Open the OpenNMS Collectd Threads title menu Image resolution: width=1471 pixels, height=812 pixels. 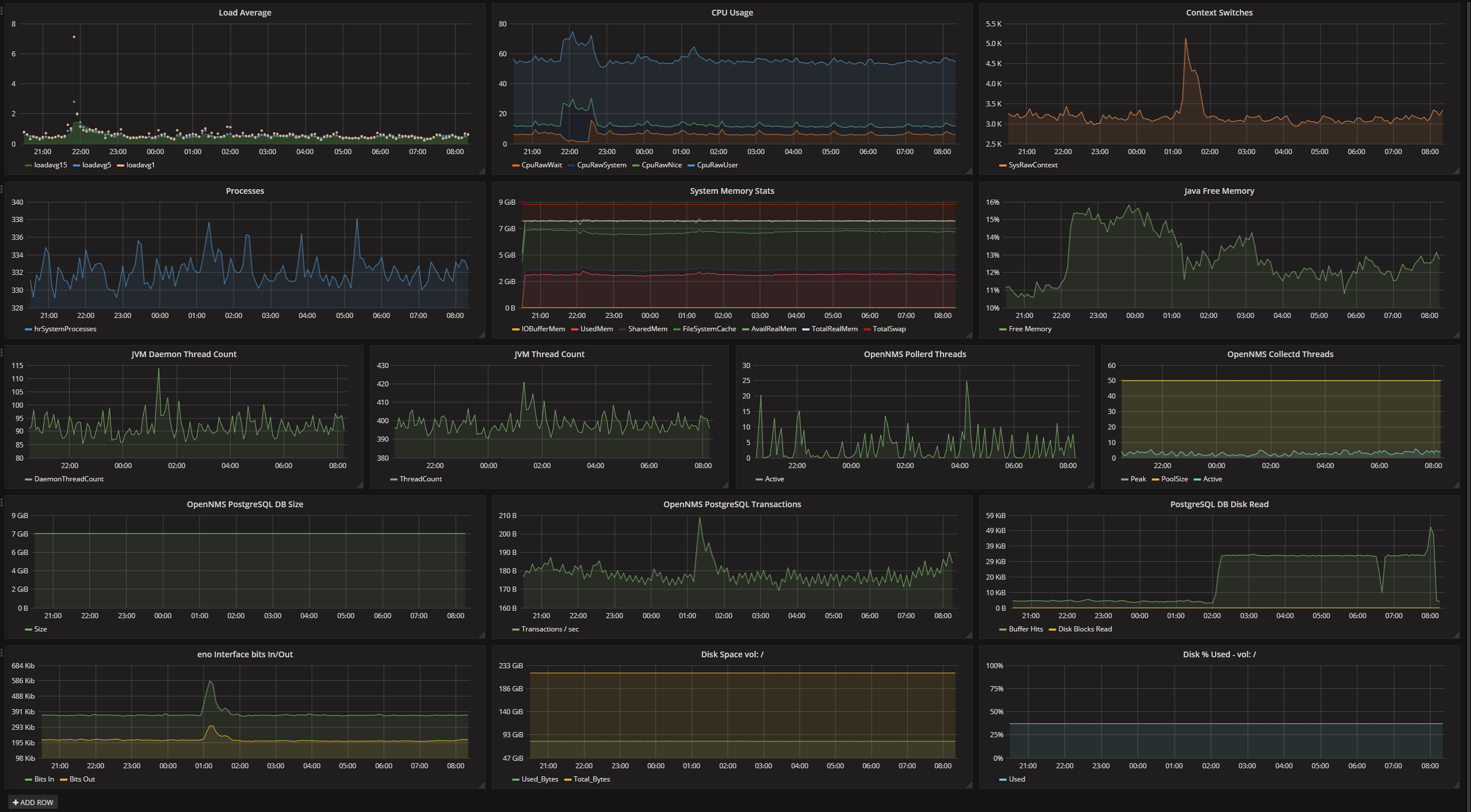tap(1281, 354)
